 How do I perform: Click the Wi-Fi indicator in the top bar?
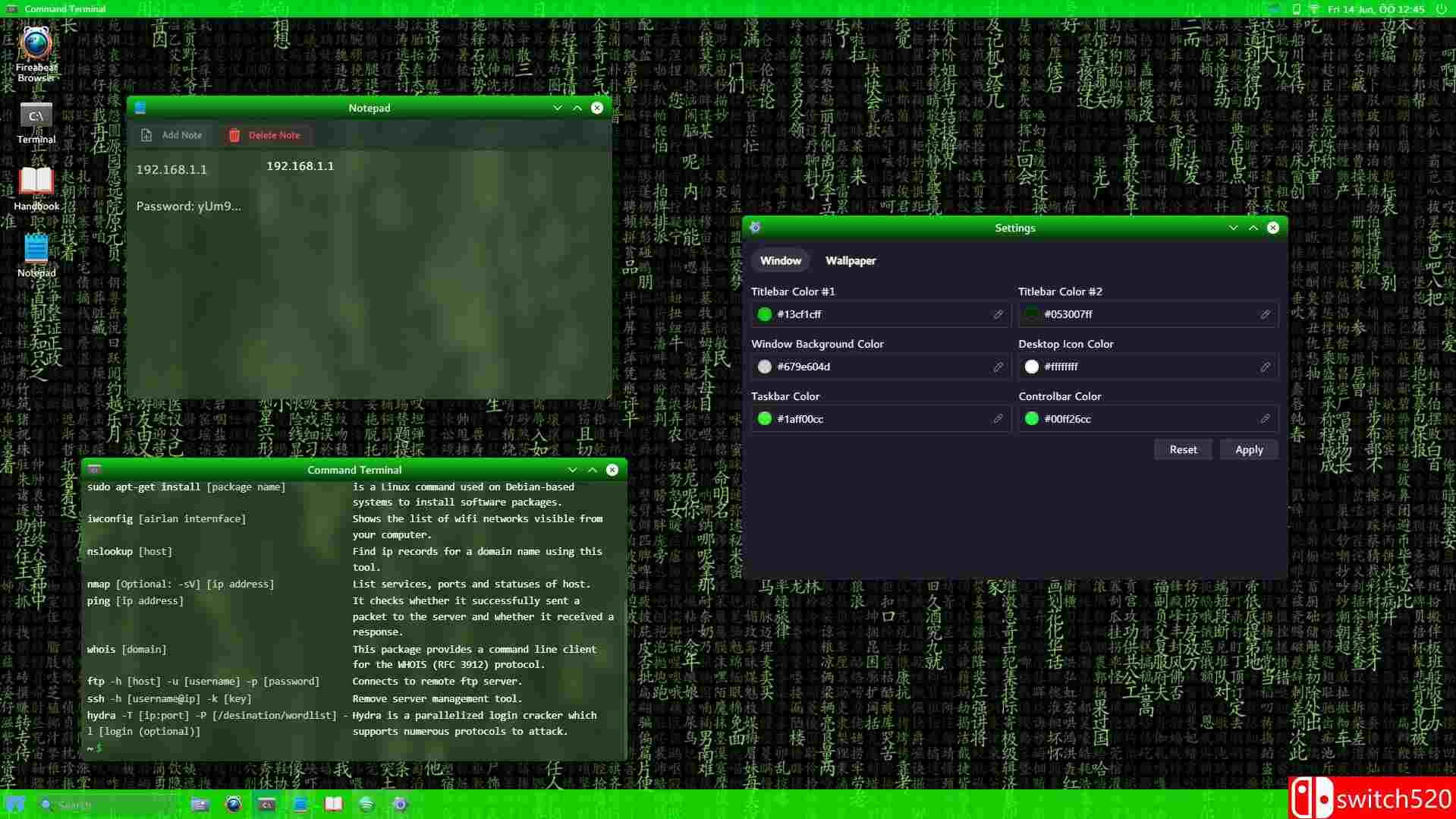[x=1313, y=9]
